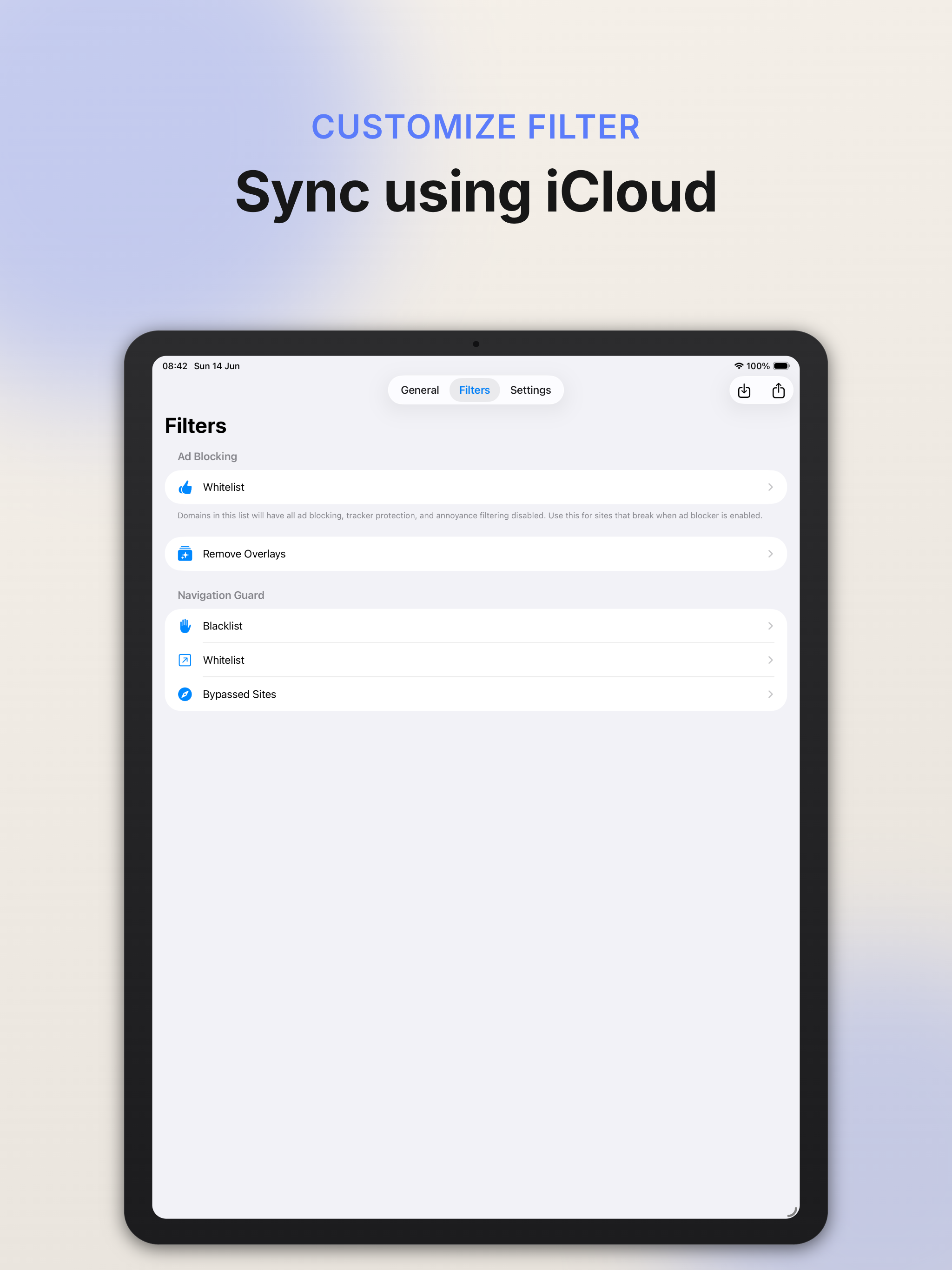The width and height of the screenshot is (952, 1270).
Task: Tap the share/export icon in the toolbar
Action: [x=779, y=390]
